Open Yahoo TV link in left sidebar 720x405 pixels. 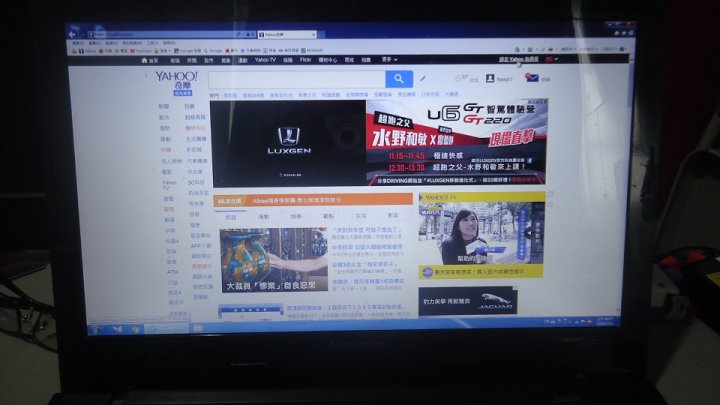click(169, 185)
